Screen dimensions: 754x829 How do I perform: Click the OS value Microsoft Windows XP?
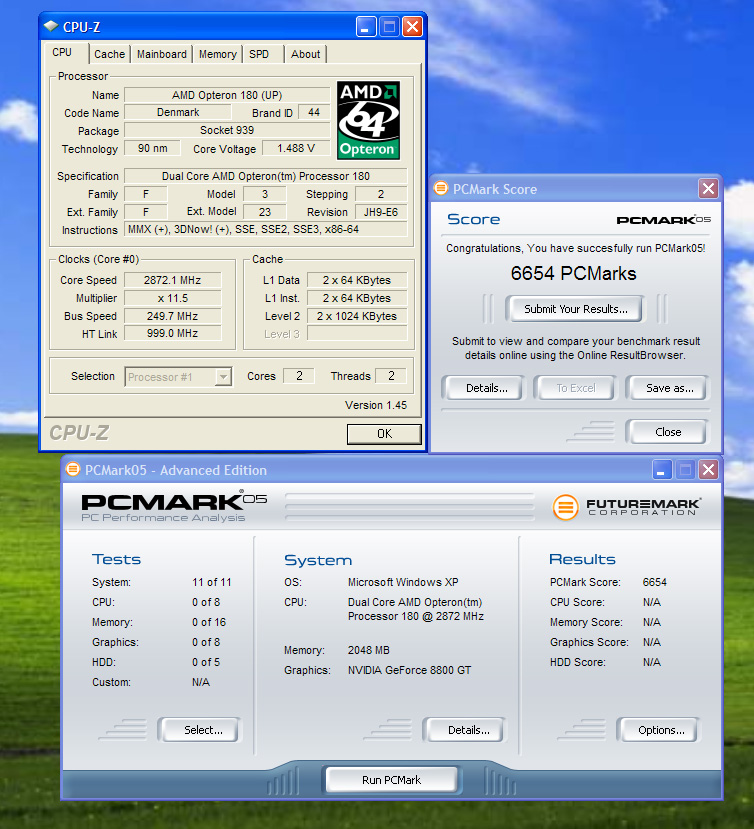403,582
